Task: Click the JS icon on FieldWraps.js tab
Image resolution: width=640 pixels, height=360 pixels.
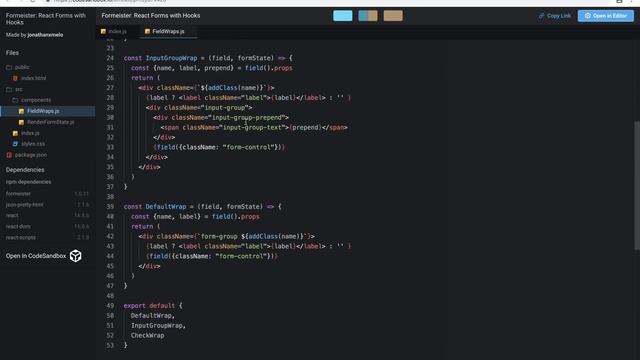Action: [x=147, y=31]
